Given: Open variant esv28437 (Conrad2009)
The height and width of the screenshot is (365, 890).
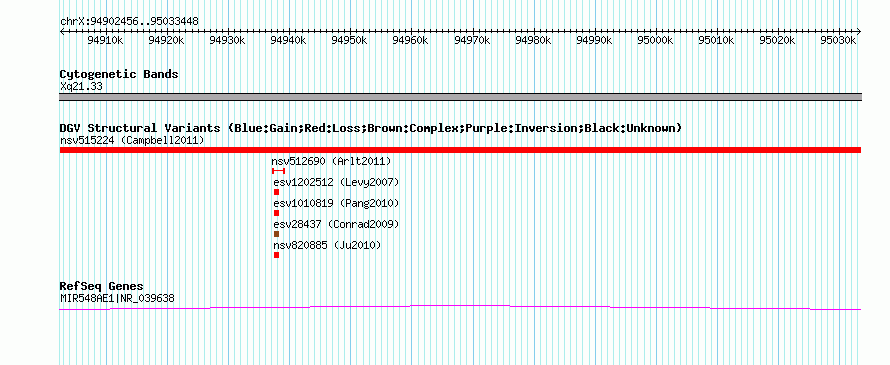Looking at the screenshot, I should (336, 224).
